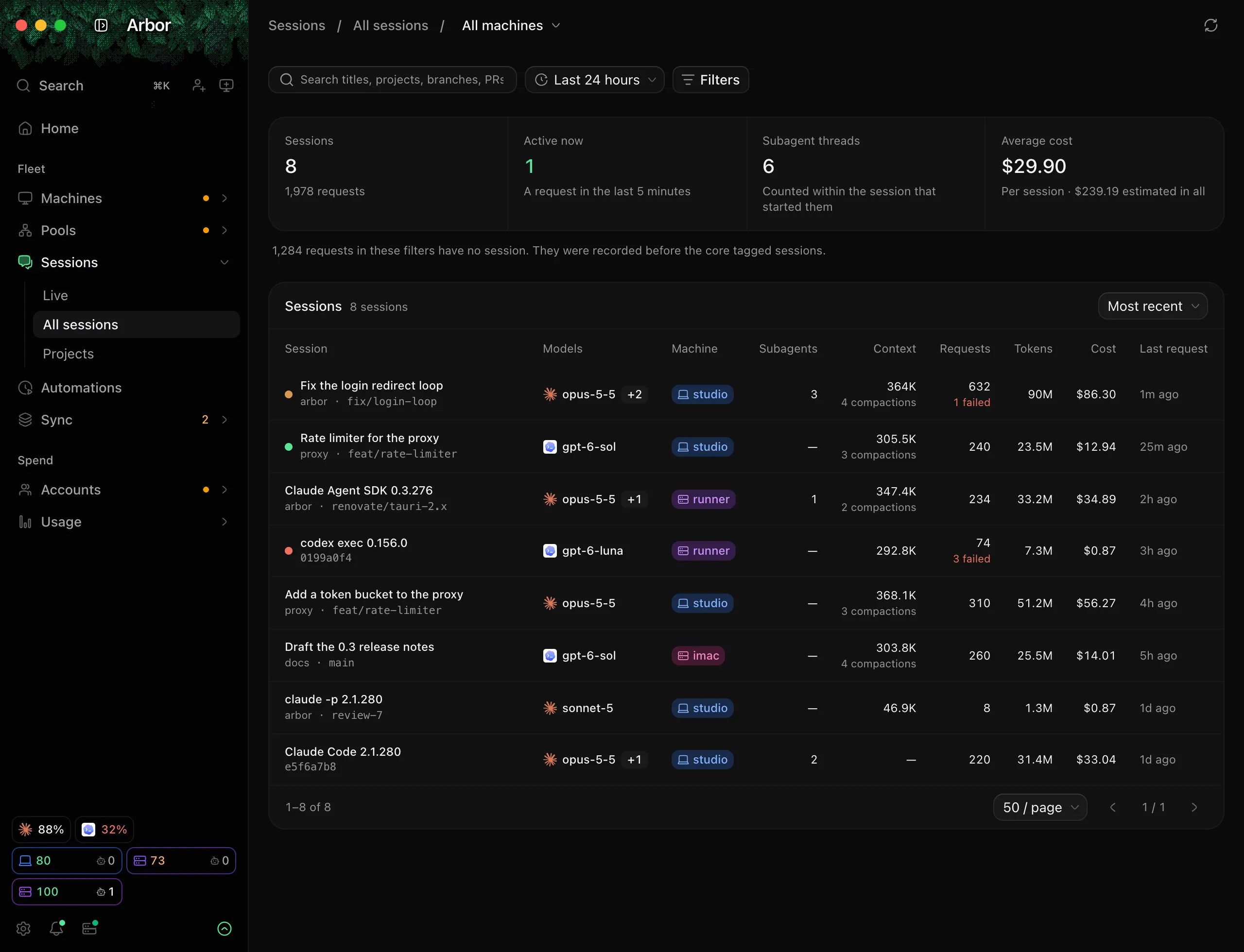Click the imac tag on Draft release notes row
1244x952 pixels.
(x=698, y=656)
